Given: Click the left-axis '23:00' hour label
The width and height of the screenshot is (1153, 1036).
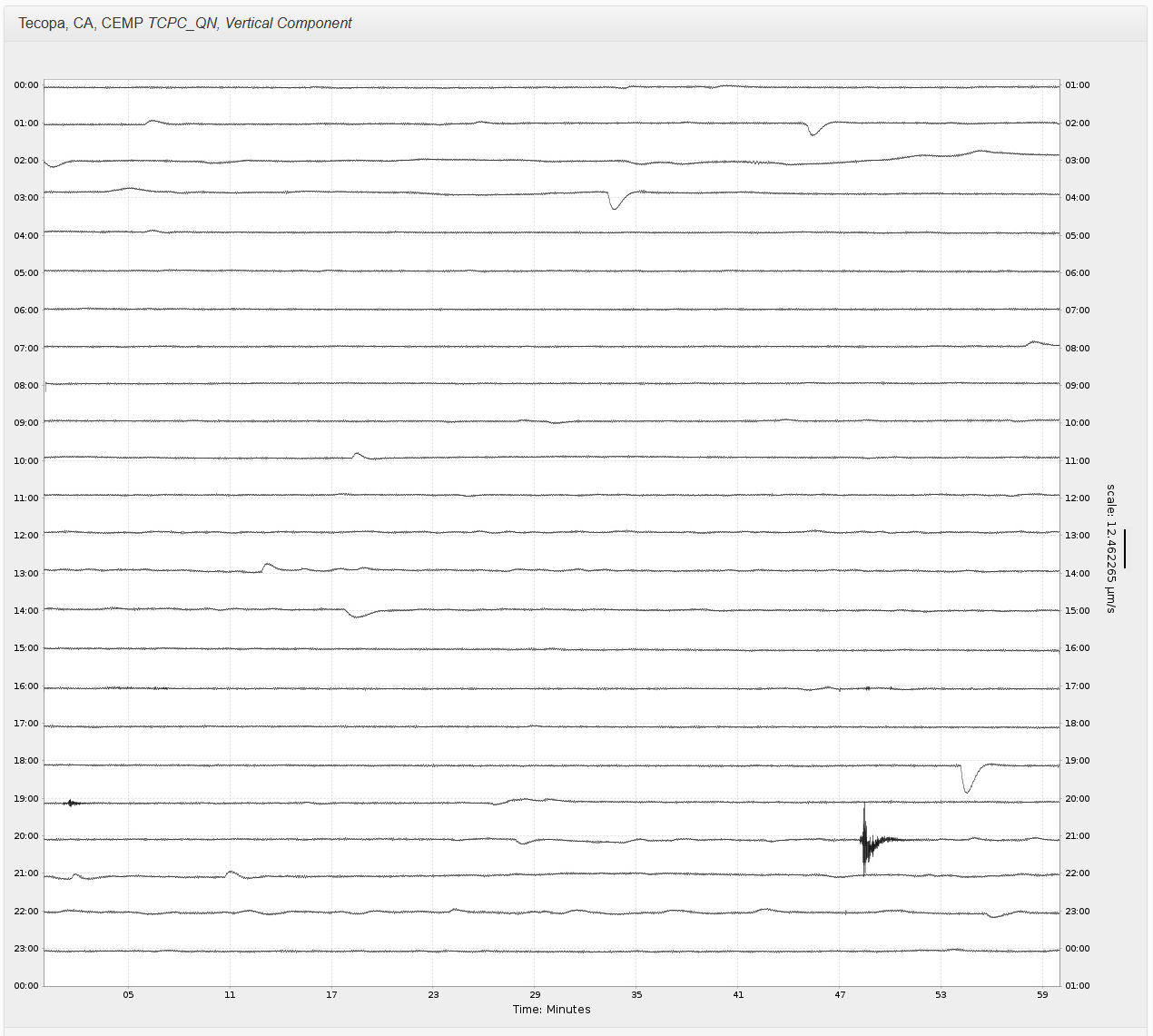Looking at the screenshot, I should 26,949.
